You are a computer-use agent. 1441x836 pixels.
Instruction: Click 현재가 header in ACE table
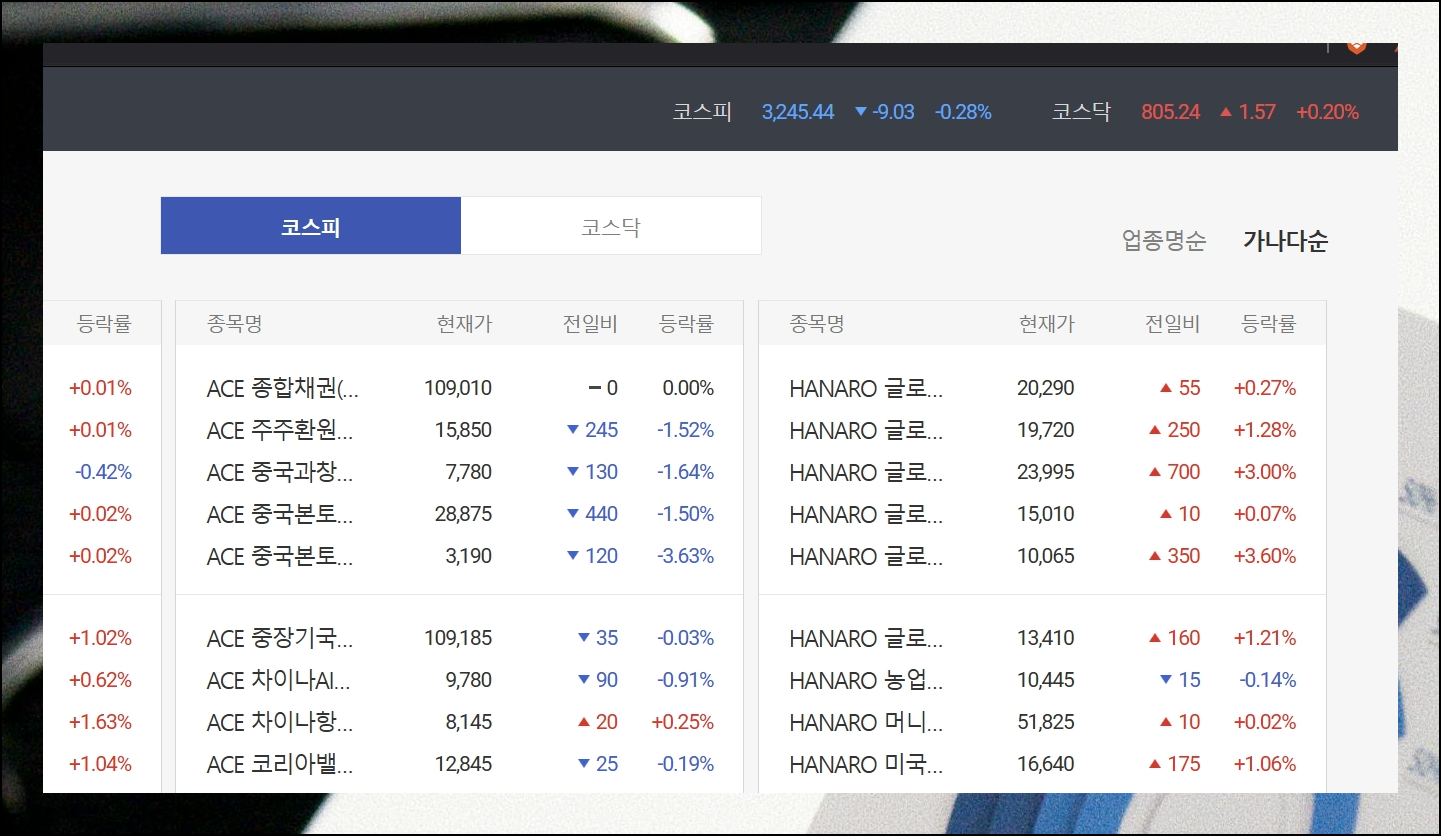464,324
